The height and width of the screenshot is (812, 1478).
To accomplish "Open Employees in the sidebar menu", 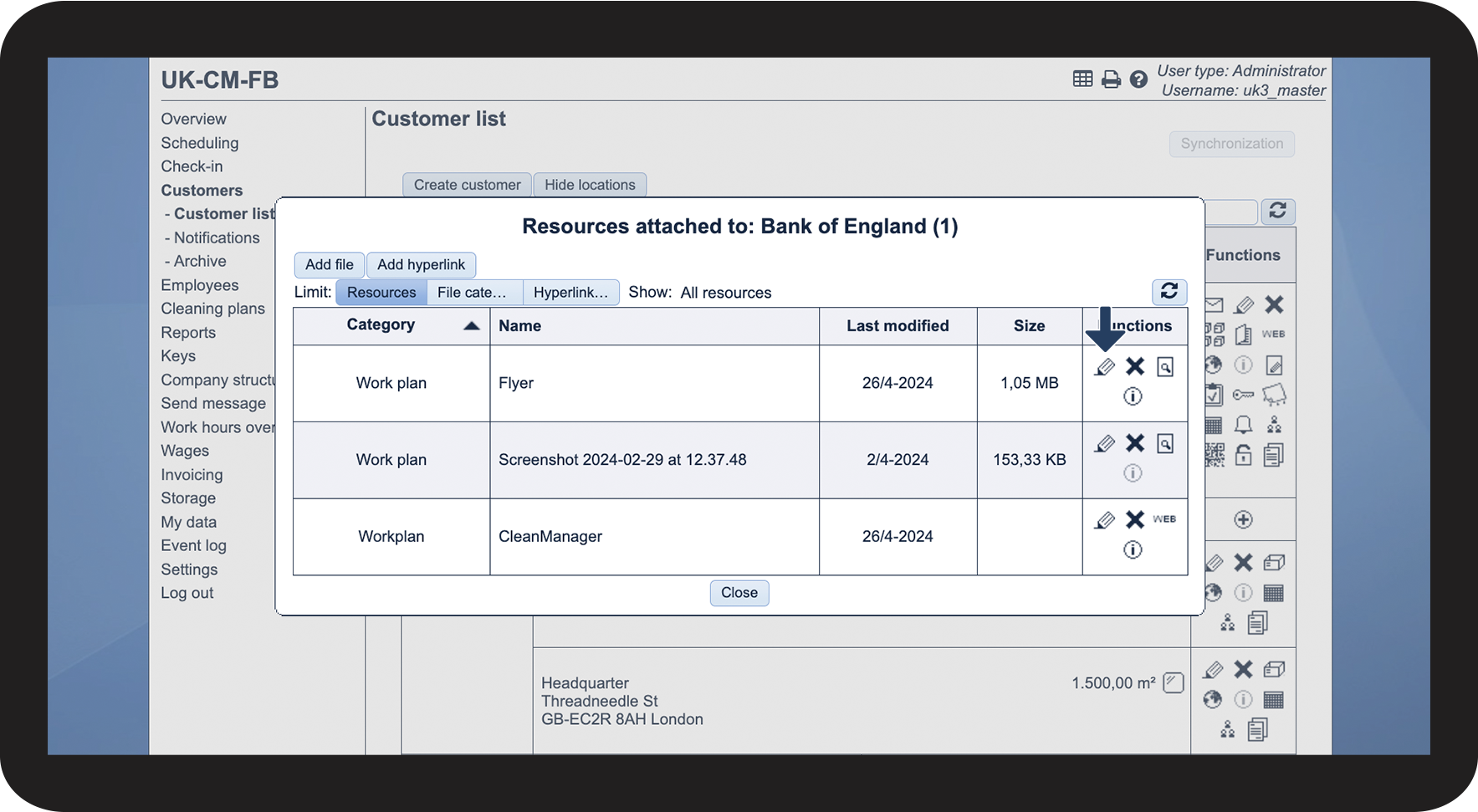I will 200,285.
